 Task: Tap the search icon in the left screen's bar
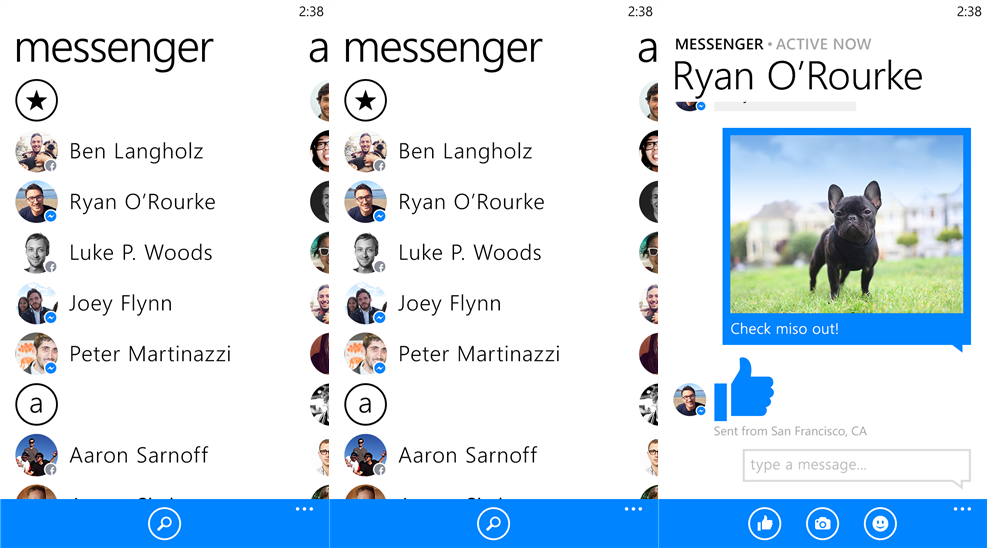tap(164, 523)
